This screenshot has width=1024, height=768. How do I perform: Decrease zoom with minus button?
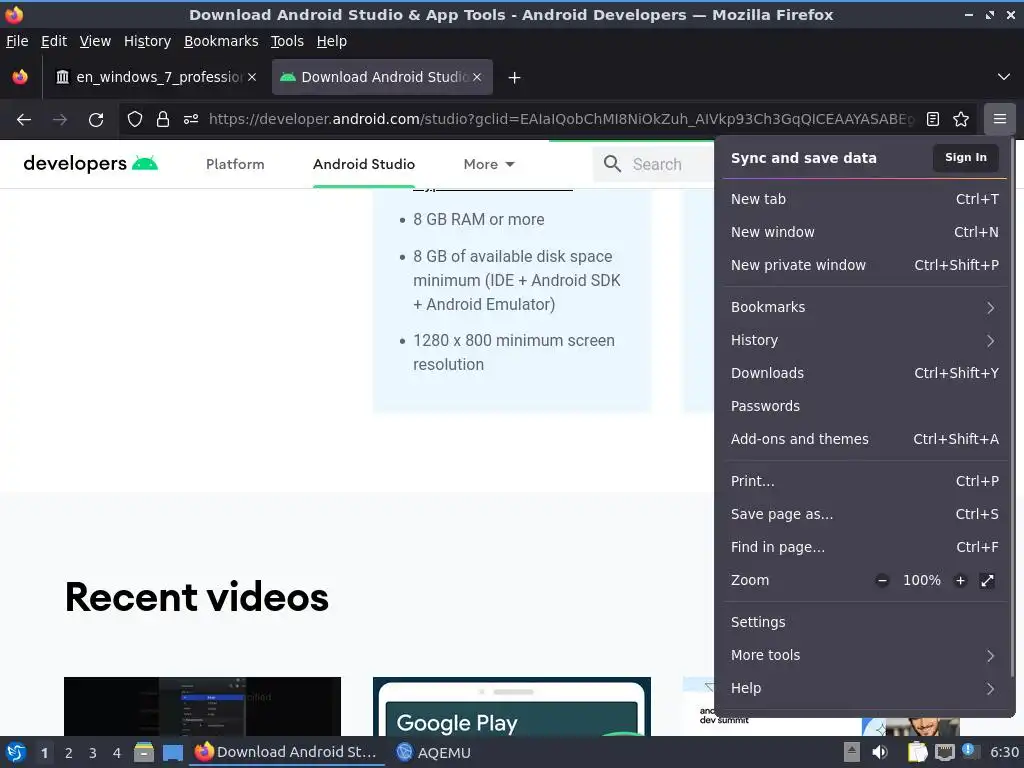(x=882, y=580)
